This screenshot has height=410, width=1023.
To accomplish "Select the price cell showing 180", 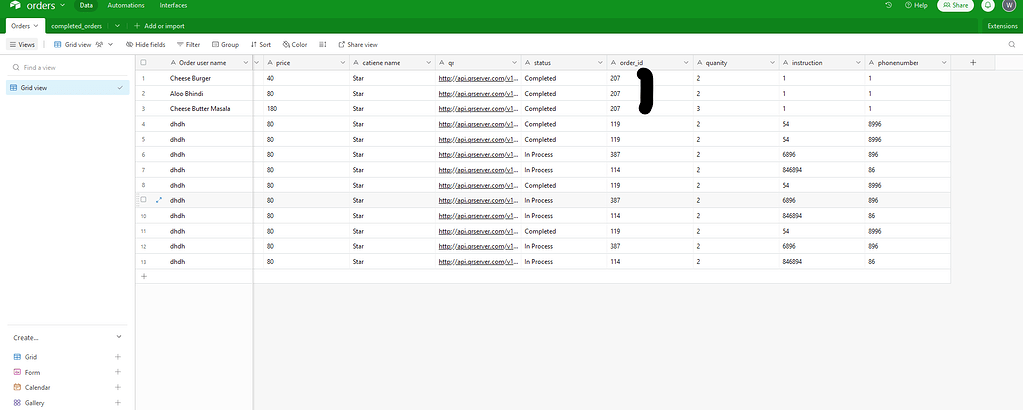I will click(306, 109).
